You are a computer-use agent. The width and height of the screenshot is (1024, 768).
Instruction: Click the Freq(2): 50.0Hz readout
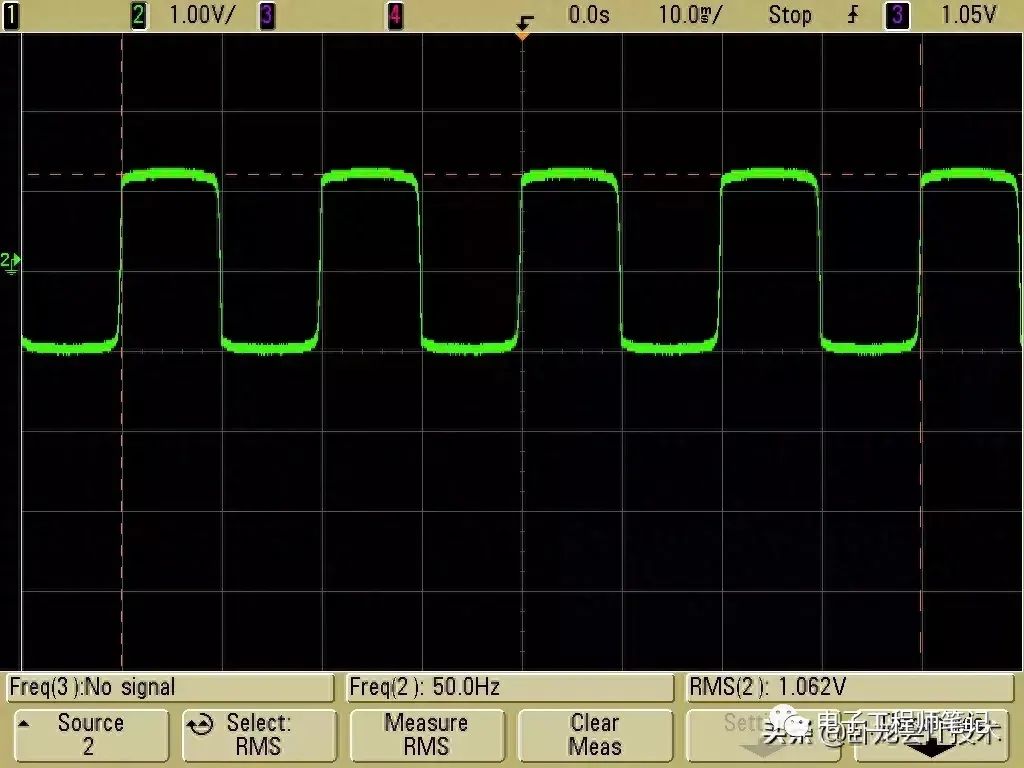[509, 687]
